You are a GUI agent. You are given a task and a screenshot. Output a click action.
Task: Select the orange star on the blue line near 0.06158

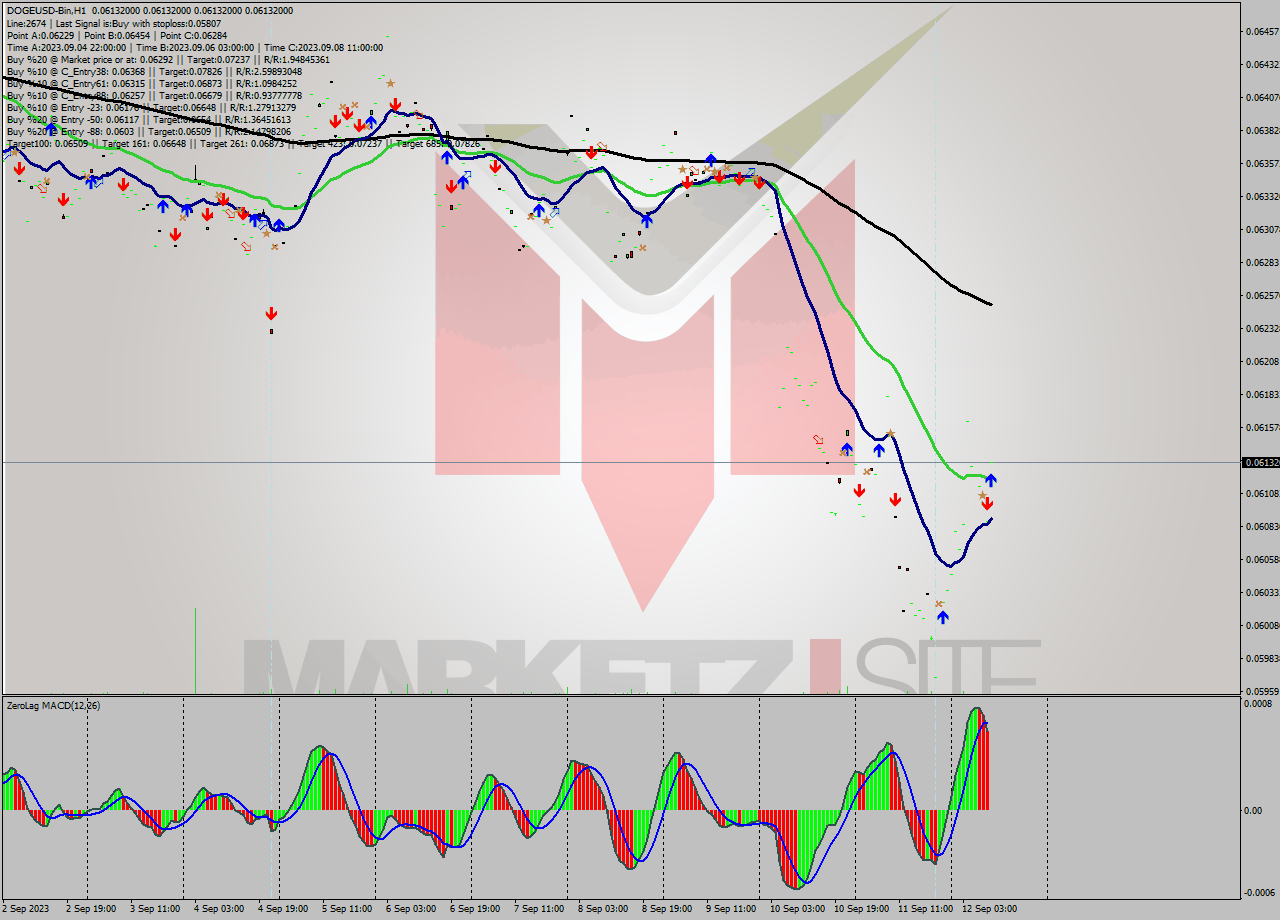(x=890, y=433)
